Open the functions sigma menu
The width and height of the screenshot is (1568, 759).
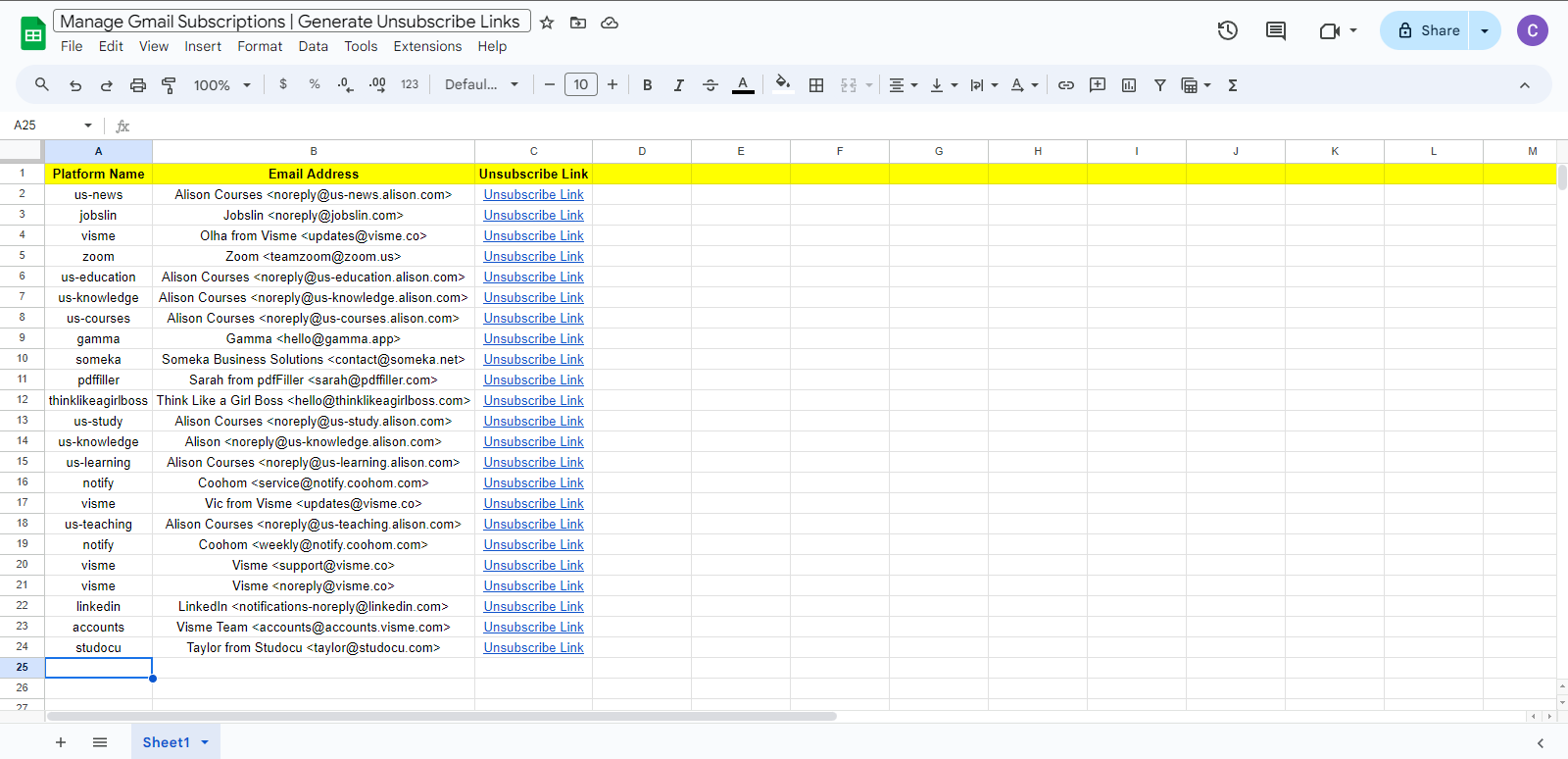[x=1233, y=85]
